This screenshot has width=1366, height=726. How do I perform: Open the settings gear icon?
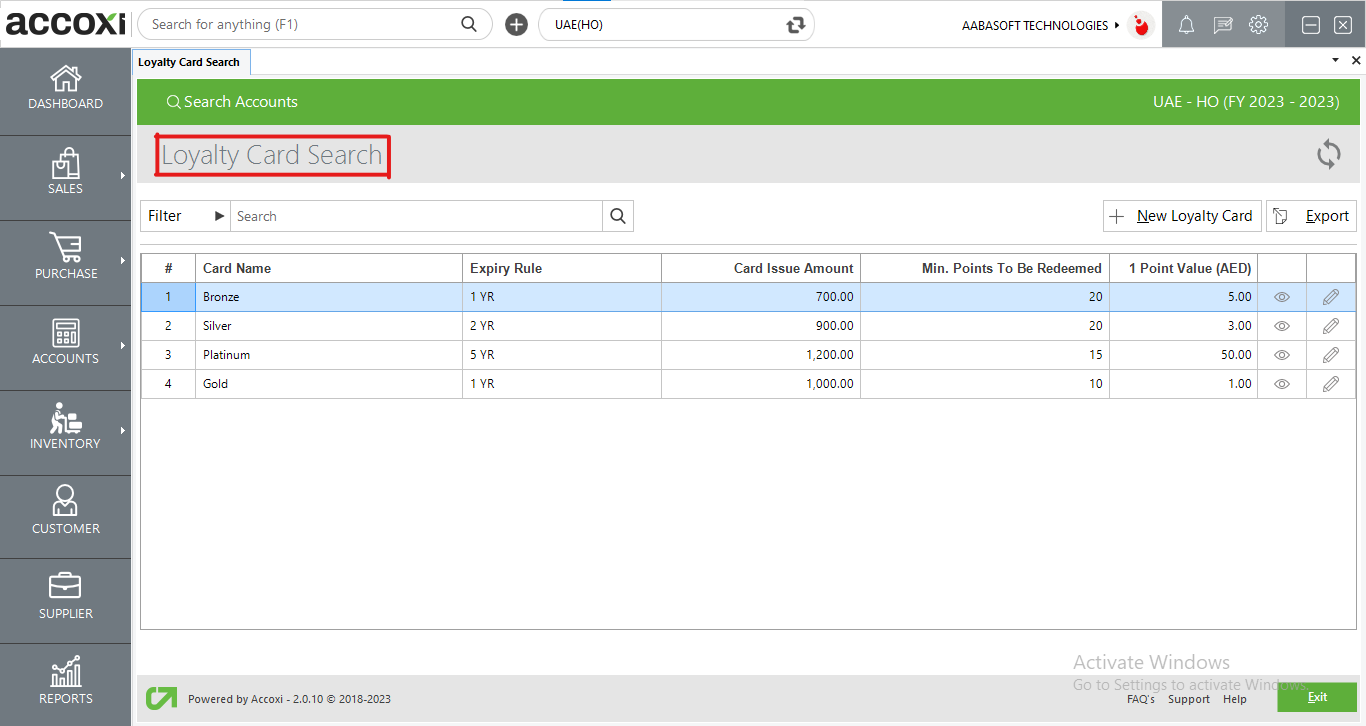tap(1258, 25)
